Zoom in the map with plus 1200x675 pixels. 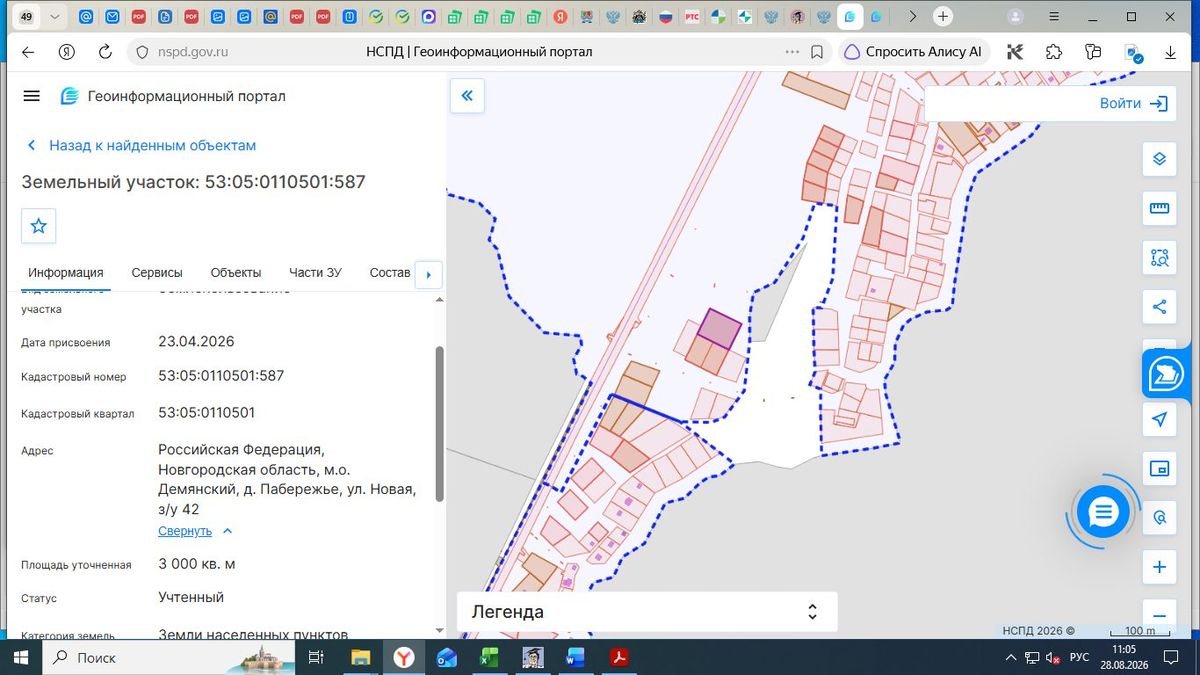click(x=1160, y=567)
